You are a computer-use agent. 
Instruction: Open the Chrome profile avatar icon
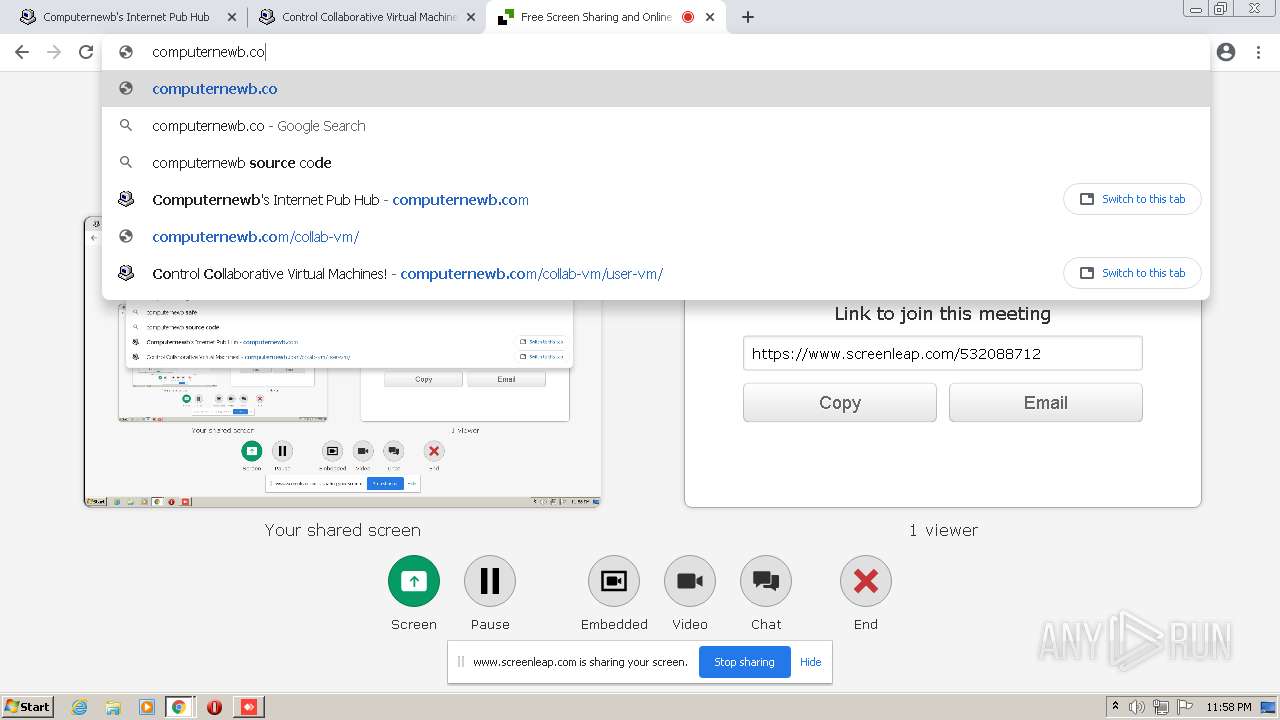[1226, 52]
